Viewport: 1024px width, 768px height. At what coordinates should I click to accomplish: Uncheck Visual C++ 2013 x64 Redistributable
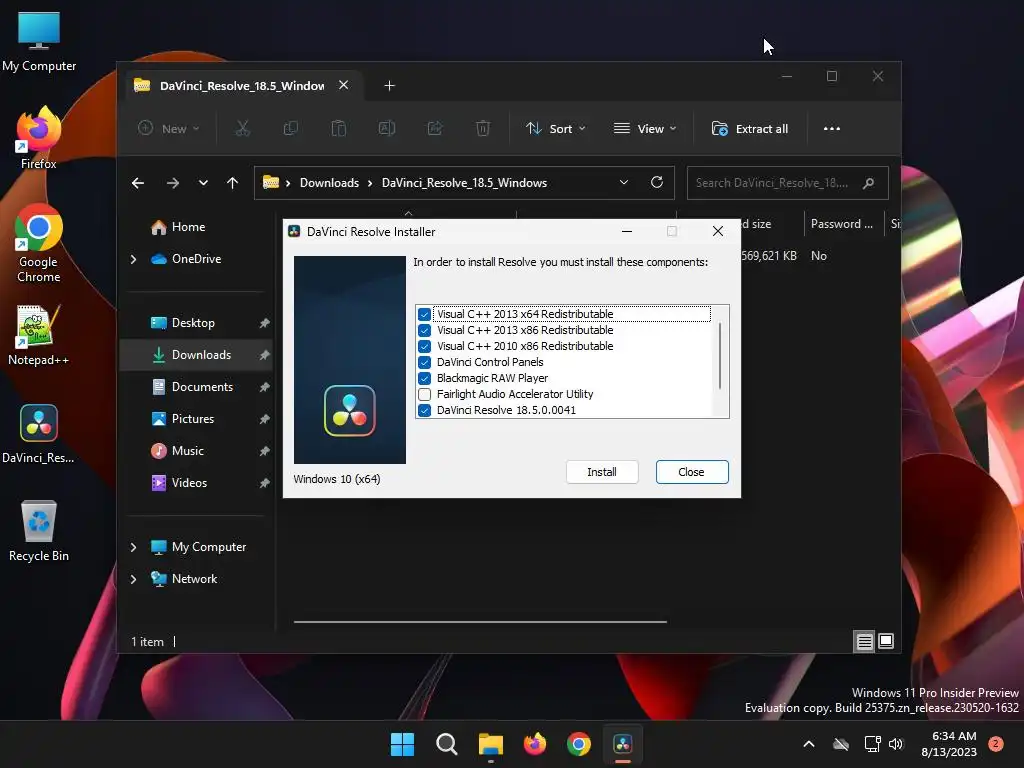(424, 314)
